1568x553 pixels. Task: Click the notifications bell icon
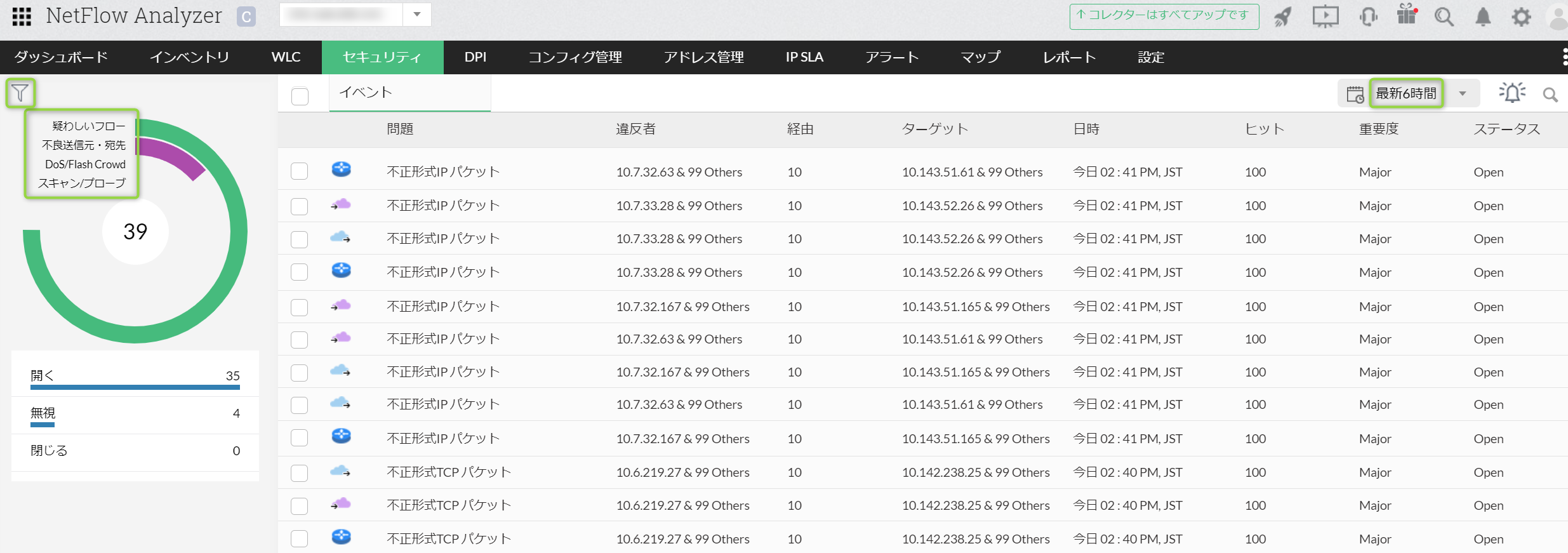click(1483, 17)
